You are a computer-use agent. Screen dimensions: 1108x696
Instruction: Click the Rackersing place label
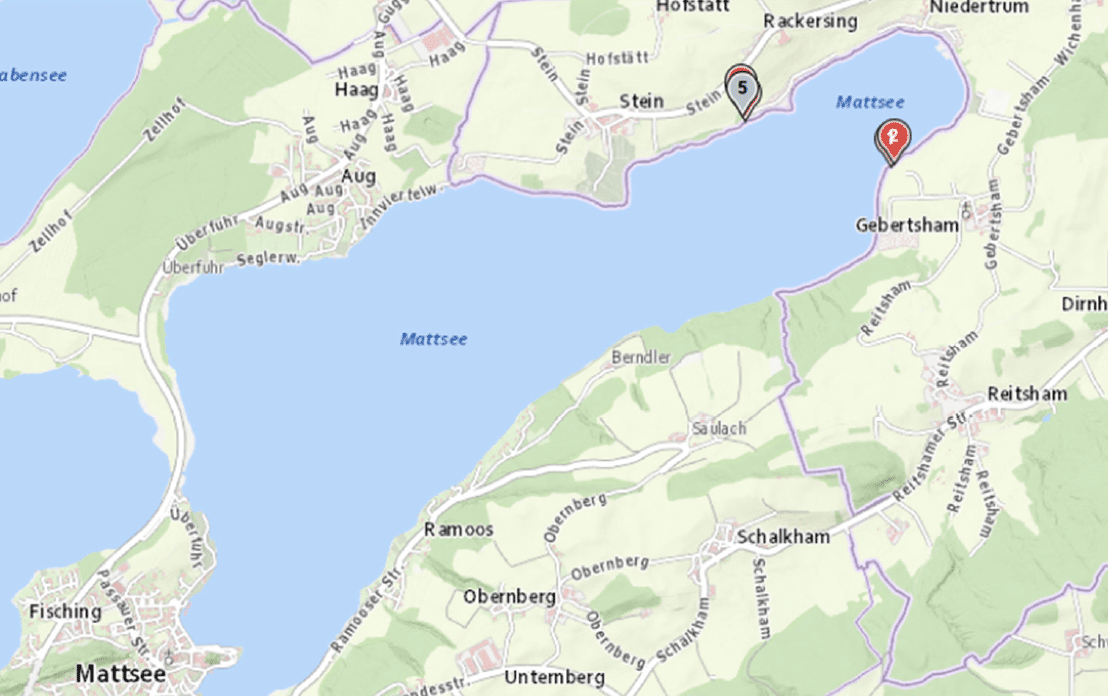(x=810, y=22)
